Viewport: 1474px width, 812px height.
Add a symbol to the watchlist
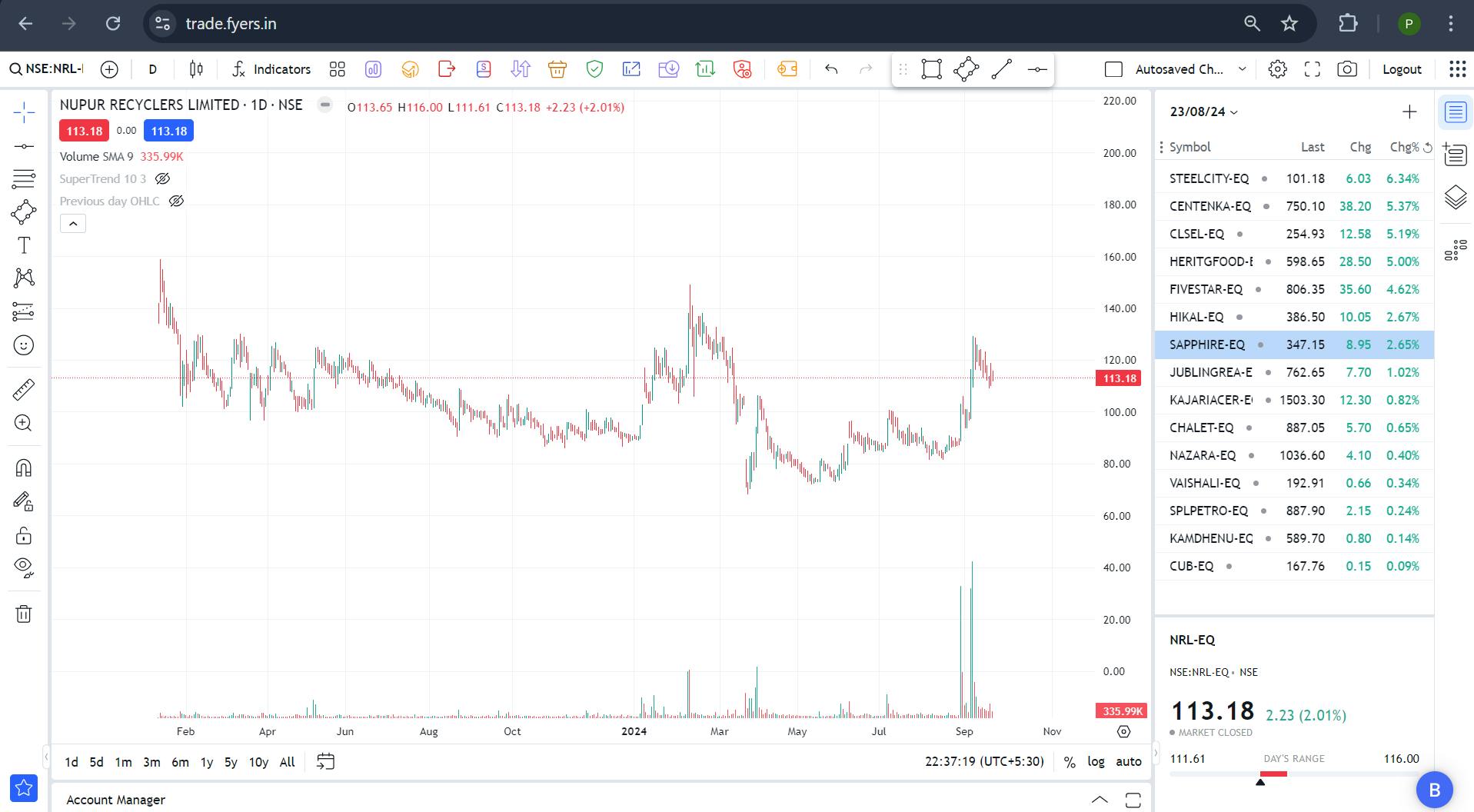(x=1409, y=112)
